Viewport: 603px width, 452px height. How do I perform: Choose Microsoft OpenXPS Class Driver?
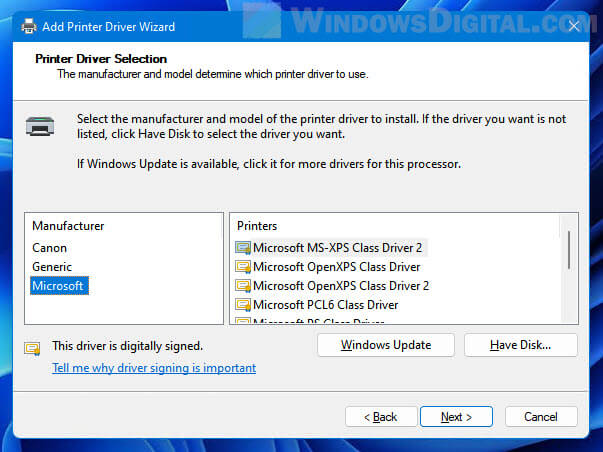pyautogui.click(x=336, y=267)
